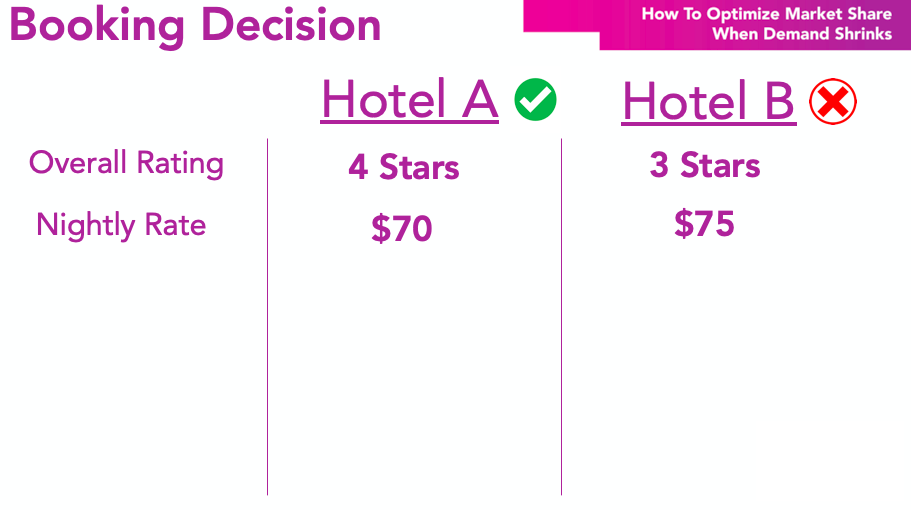The width and height of the screenshot is (911, 510).
Task: Select the Nightly Rate row label
Action: click(121, 225)
